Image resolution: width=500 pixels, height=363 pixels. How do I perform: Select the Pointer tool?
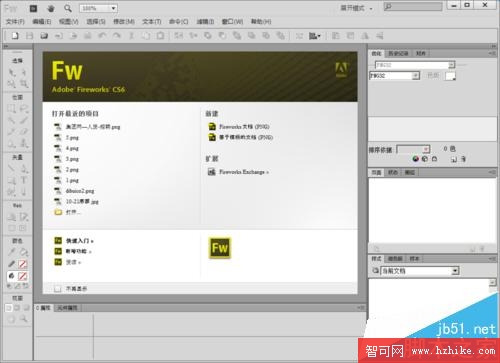point(12,72)
